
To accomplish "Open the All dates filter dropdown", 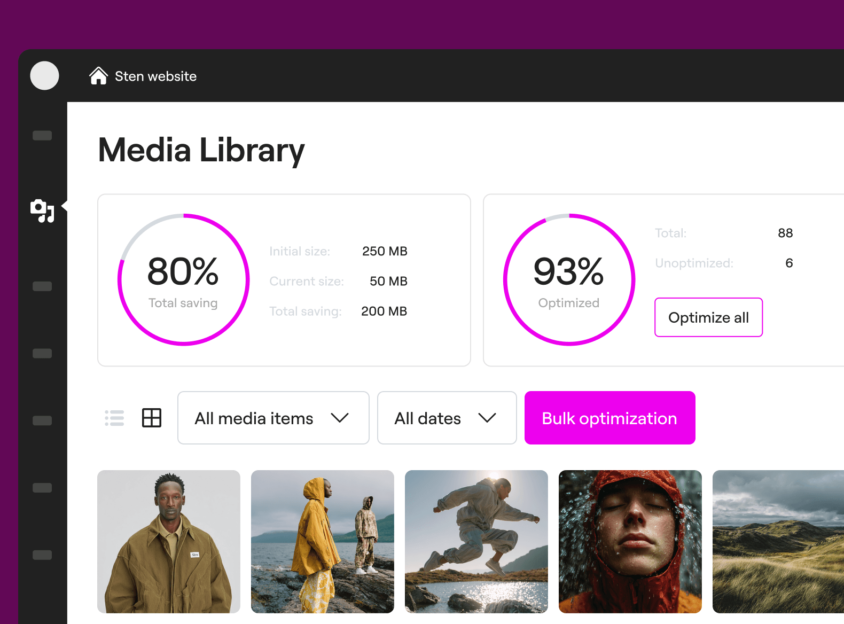I will 446,418.
